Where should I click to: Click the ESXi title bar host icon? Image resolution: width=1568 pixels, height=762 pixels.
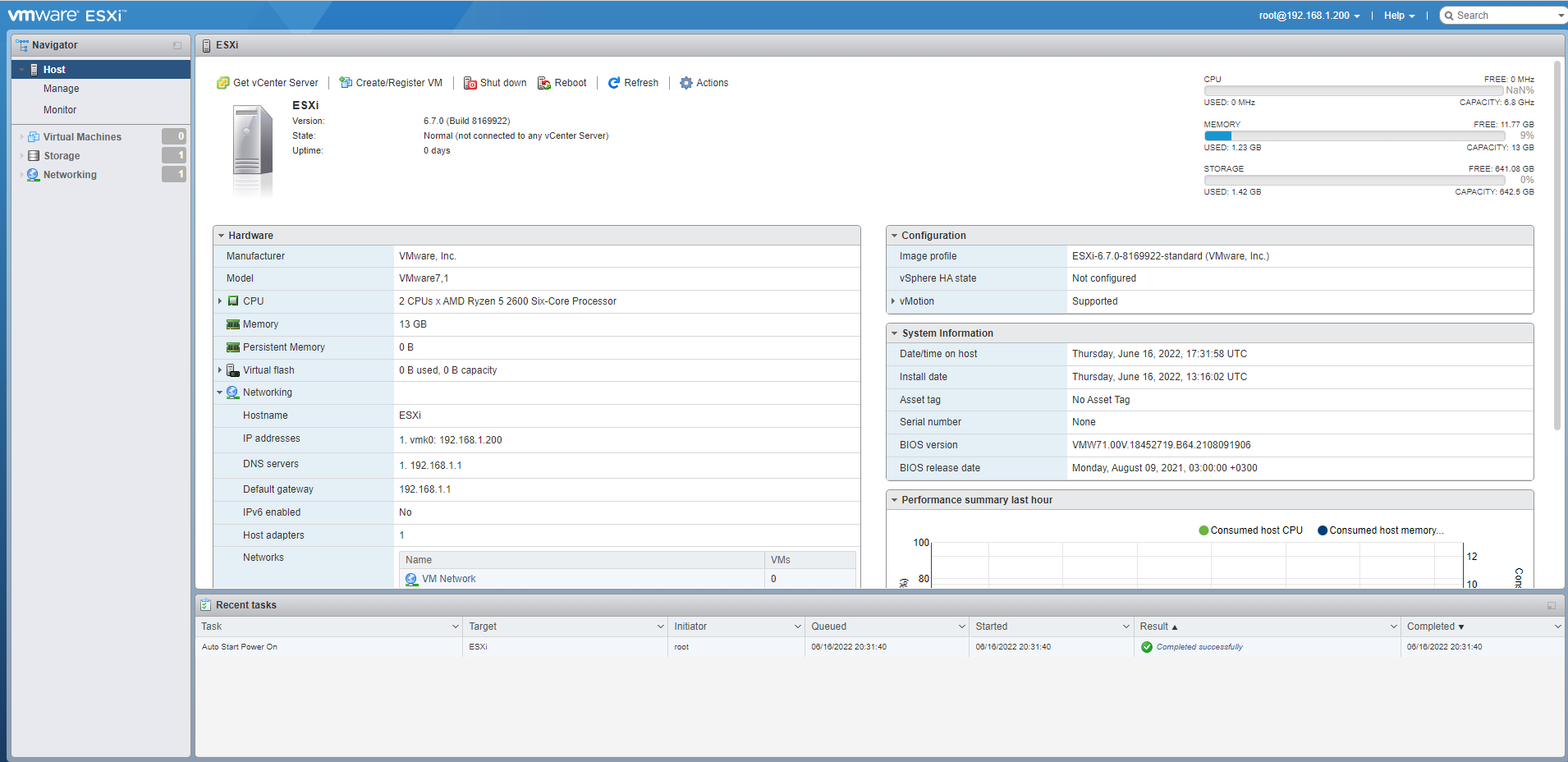(x=206, y=45)
